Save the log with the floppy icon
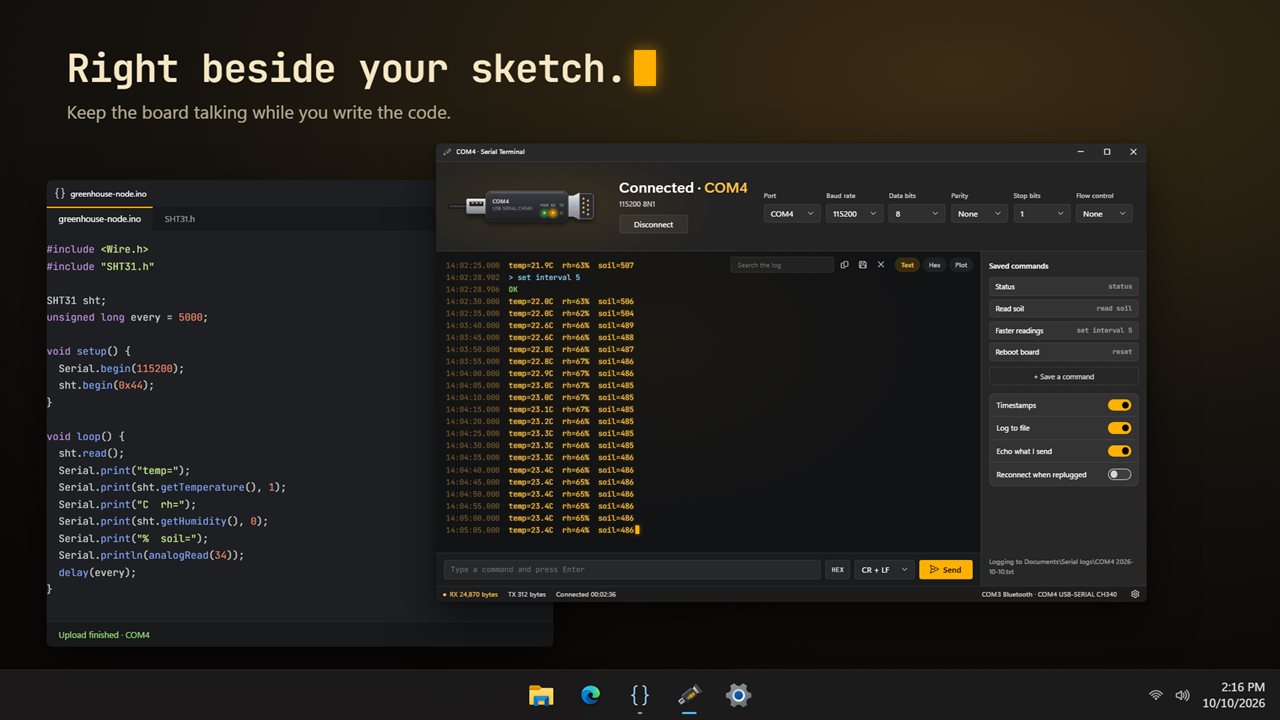The width and height of the screenshot is (1280, 720). (x=863, y=265)
